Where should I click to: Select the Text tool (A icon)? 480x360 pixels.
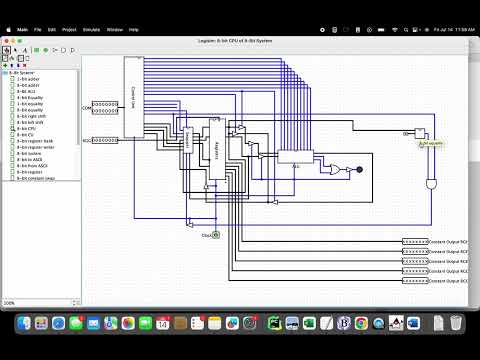pyautogui.click(x=25, y=50)
